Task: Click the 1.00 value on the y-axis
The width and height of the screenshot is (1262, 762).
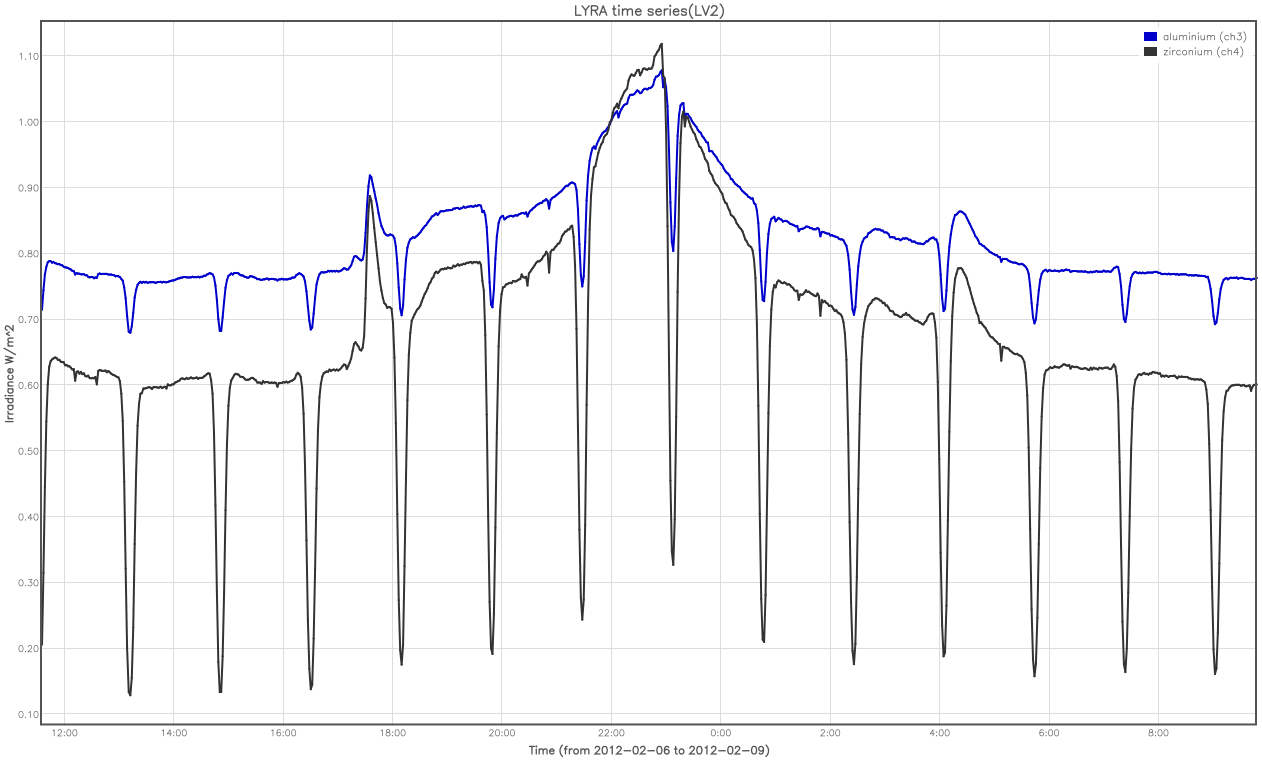Action: (27, 122)
